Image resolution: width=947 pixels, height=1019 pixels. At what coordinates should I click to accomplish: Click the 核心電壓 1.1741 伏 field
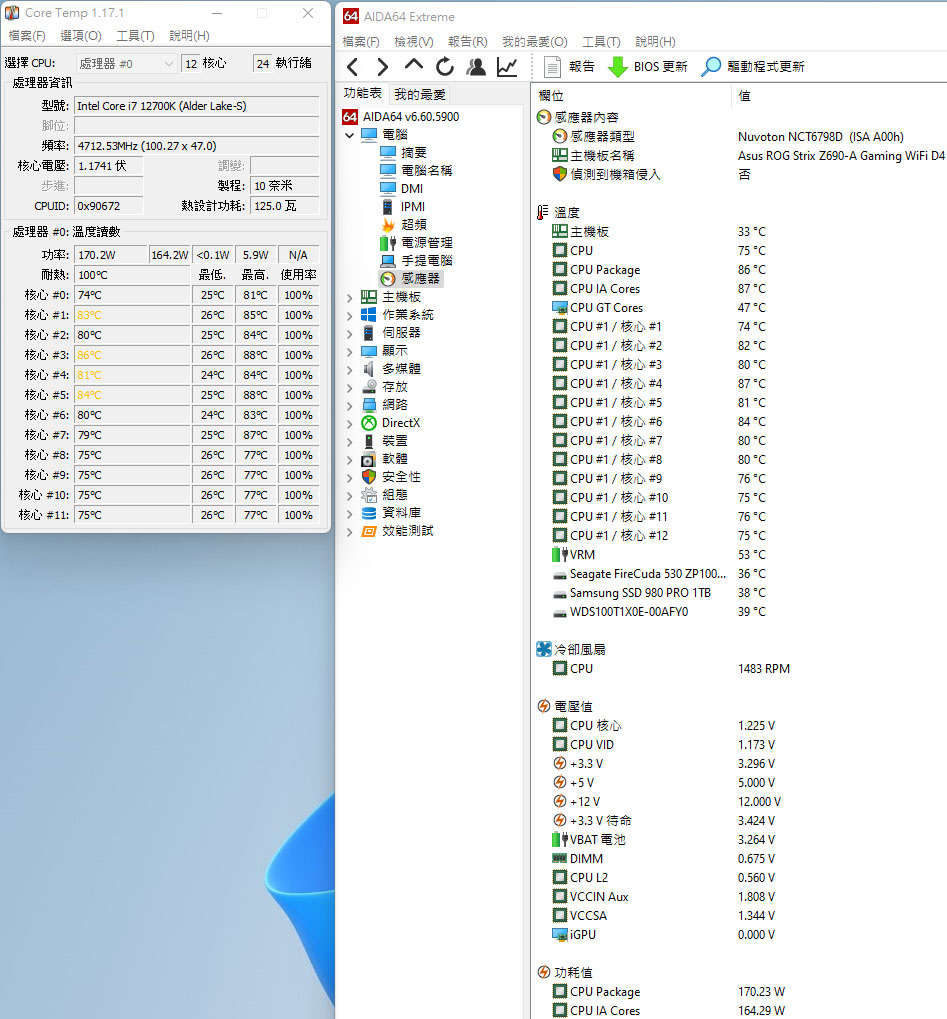pyautogui.click(x=109, y=166)
